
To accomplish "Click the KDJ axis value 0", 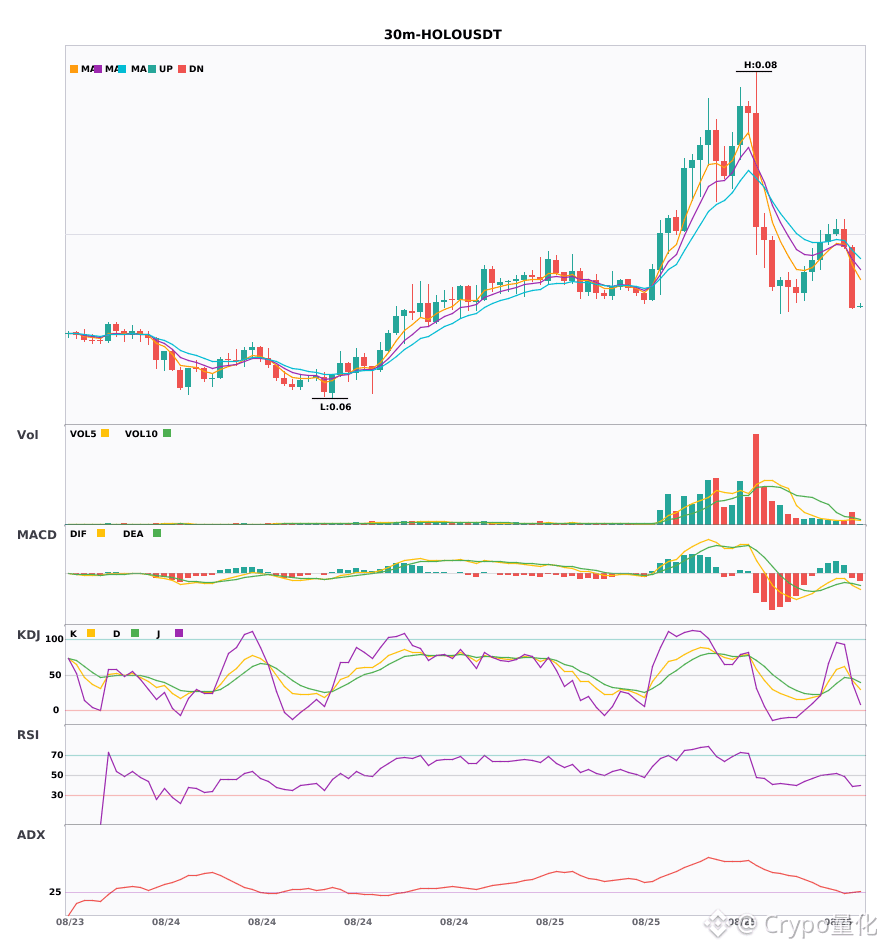I will point(56,710).
